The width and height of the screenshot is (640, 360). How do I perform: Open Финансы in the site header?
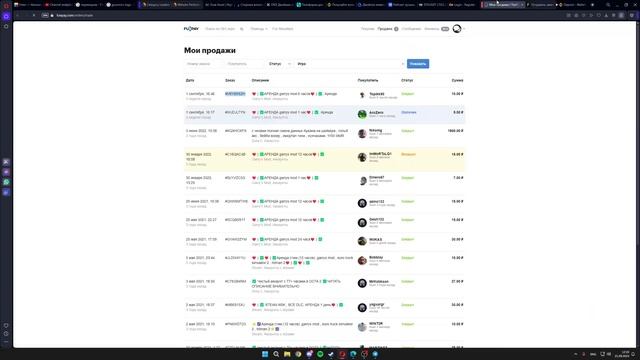[436, 29]
